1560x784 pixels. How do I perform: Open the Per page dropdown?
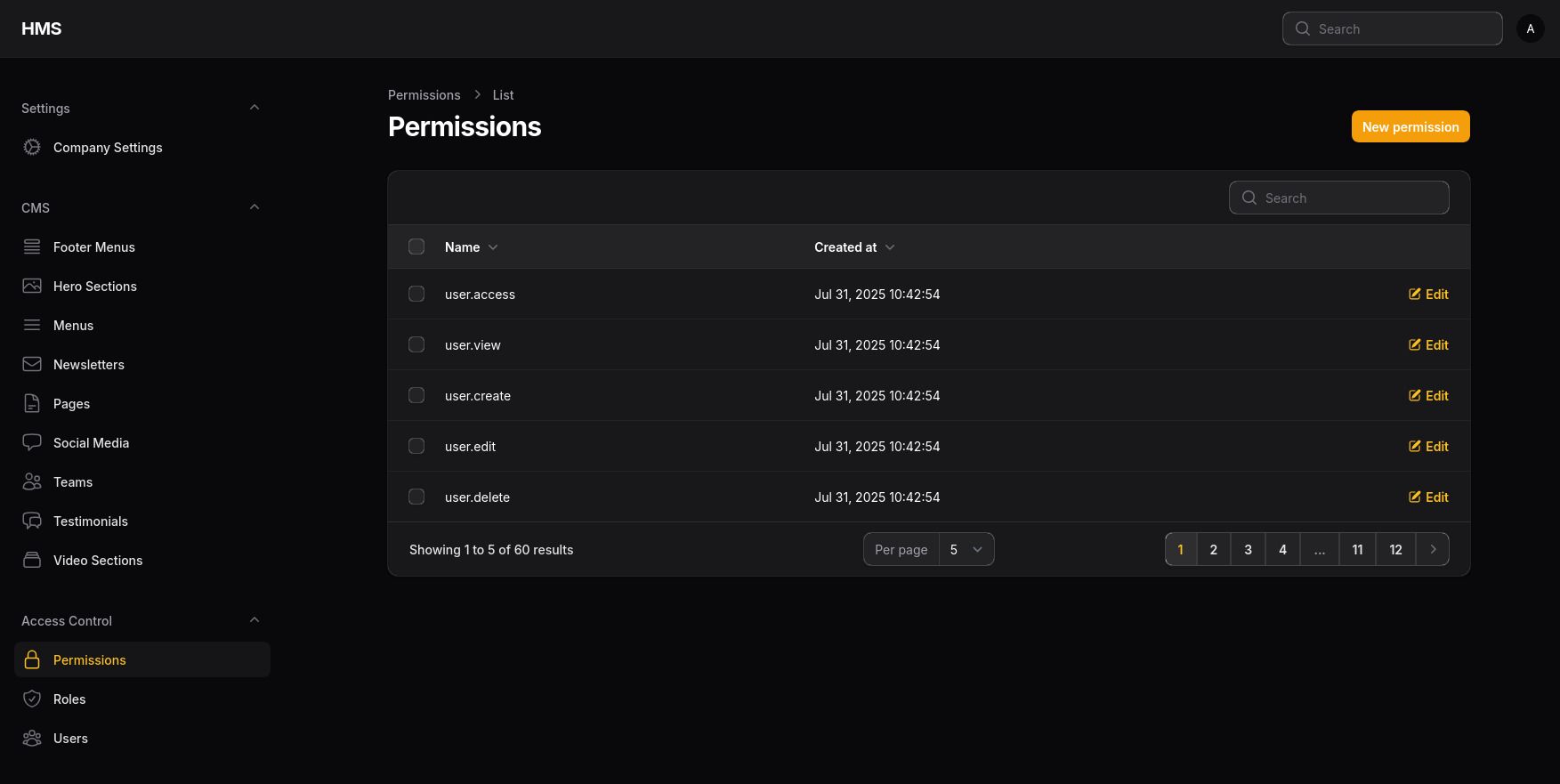click(x=966, y=549)
